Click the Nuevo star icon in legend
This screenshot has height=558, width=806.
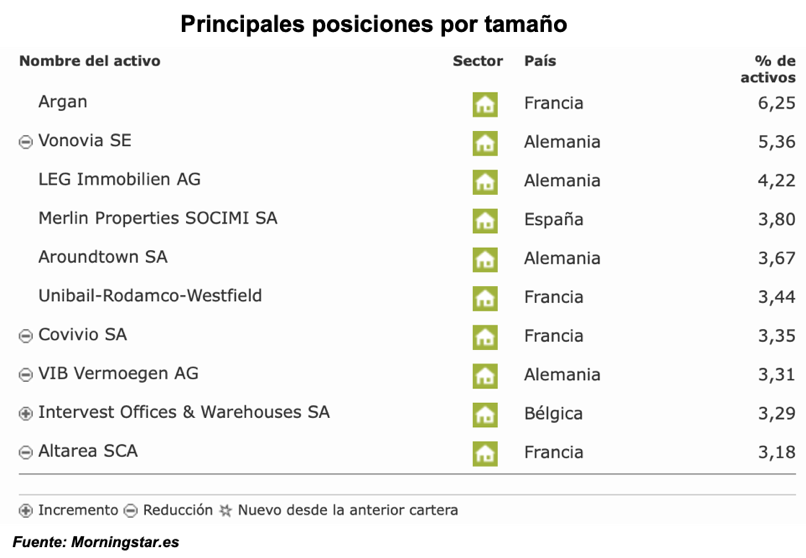(x=226, y=511)
